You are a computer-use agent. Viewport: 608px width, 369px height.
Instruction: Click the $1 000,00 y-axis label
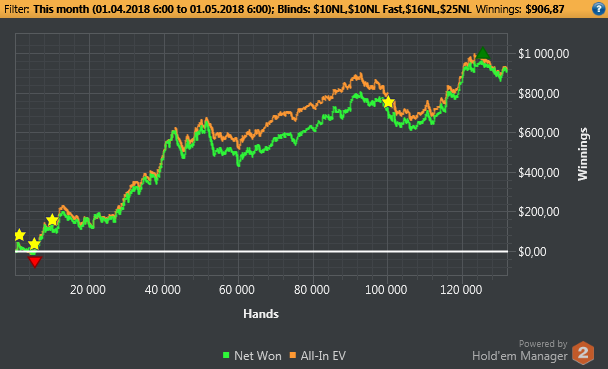tap(544, 54)
